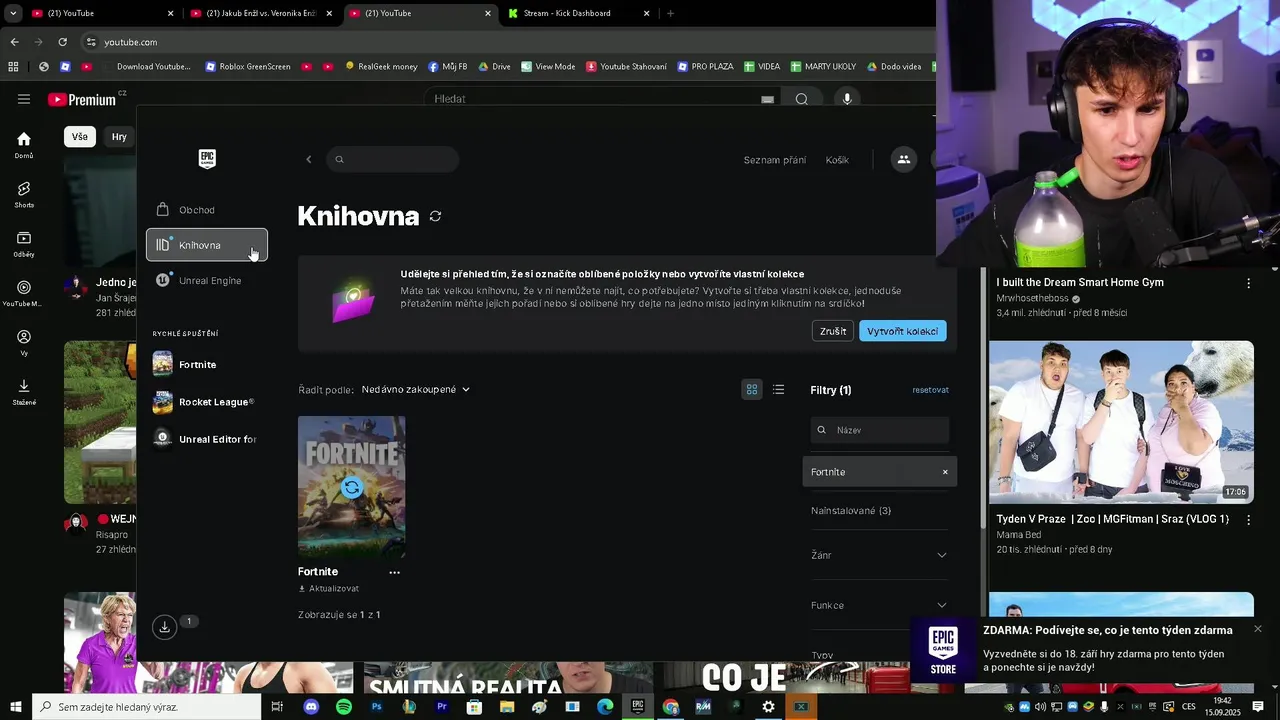The height and width of the screenshot is (720, 1280).
Task: Open the Roblox GreenScreen bookmark
Action: pos(248,67)
